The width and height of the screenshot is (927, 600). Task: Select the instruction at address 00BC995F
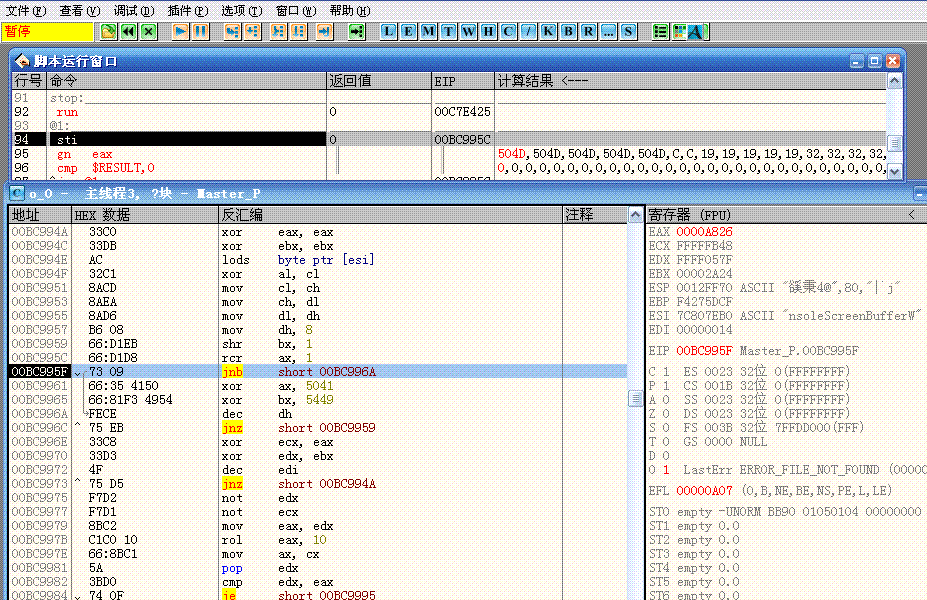click(x=318, y=372)
